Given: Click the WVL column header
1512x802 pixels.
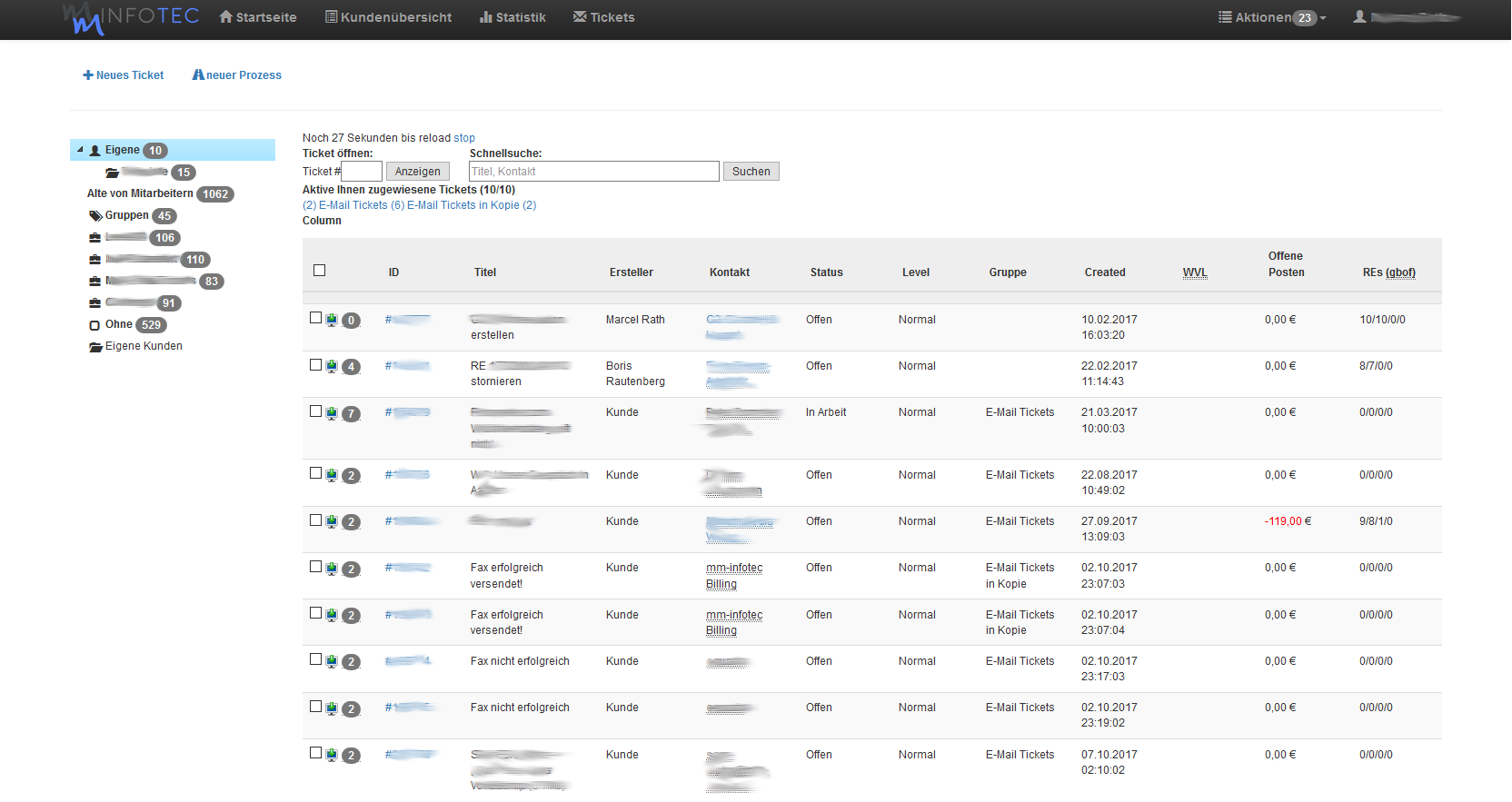Looking at the screenshot, I should [1195, 272].
